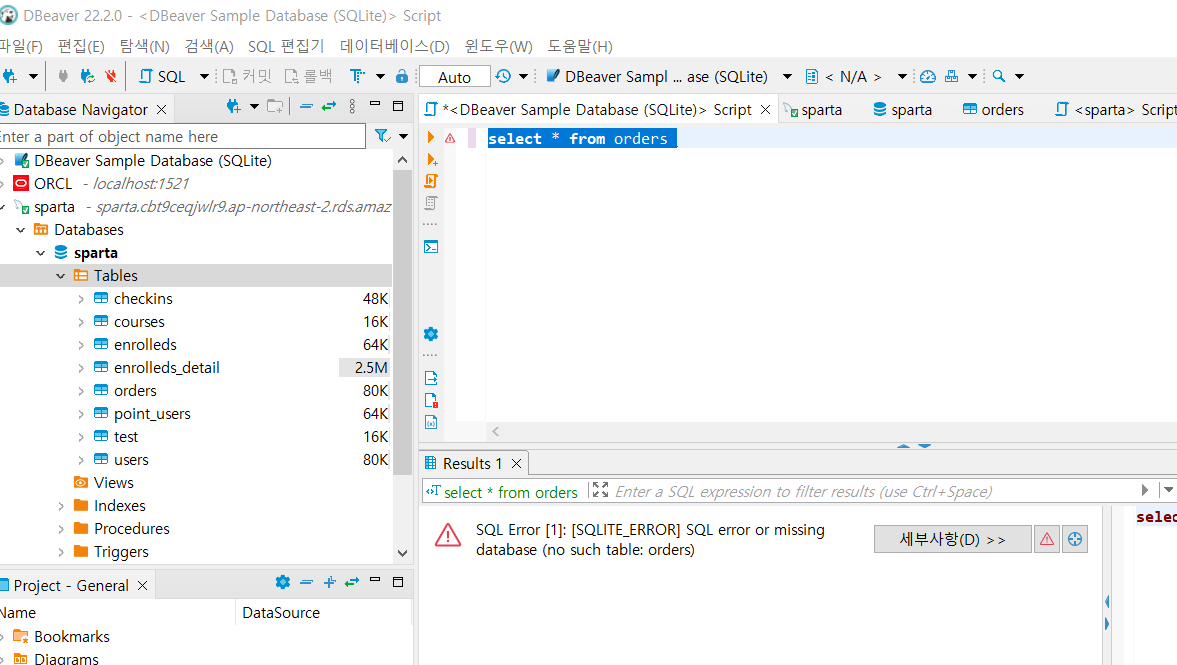Open 편집(E) menu

coord(81,46)
